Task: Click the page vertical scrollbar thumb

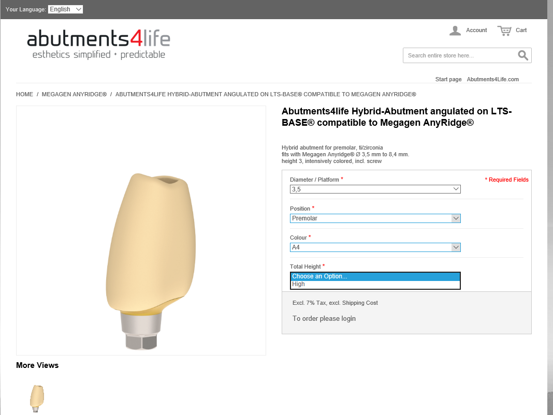Action: point(550,403)
